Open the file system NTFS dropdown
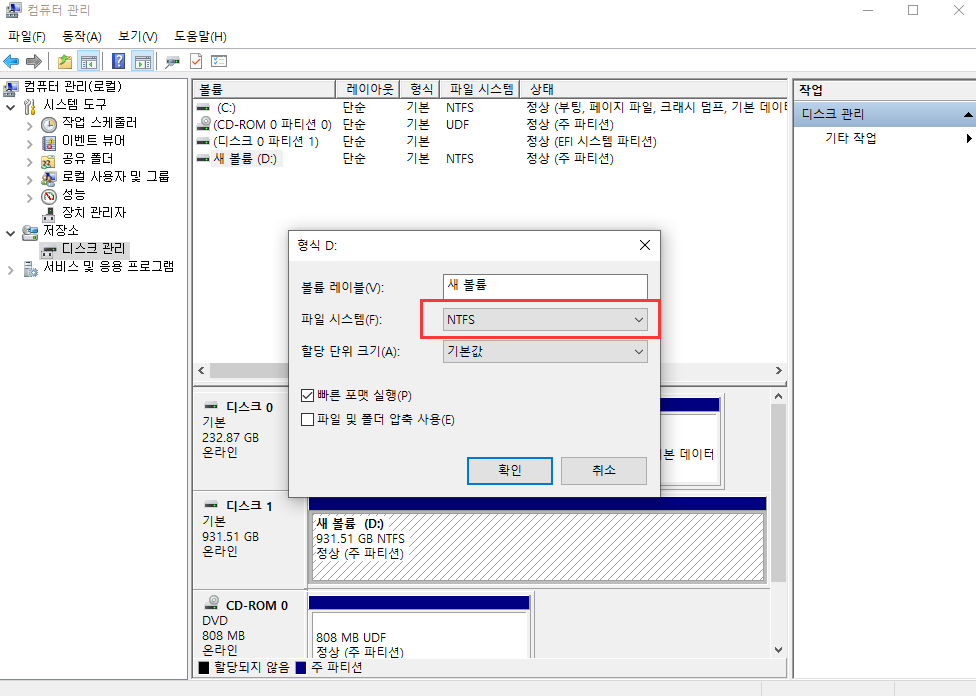The width and height of the screenshot is (976, 696). [545, 319]
